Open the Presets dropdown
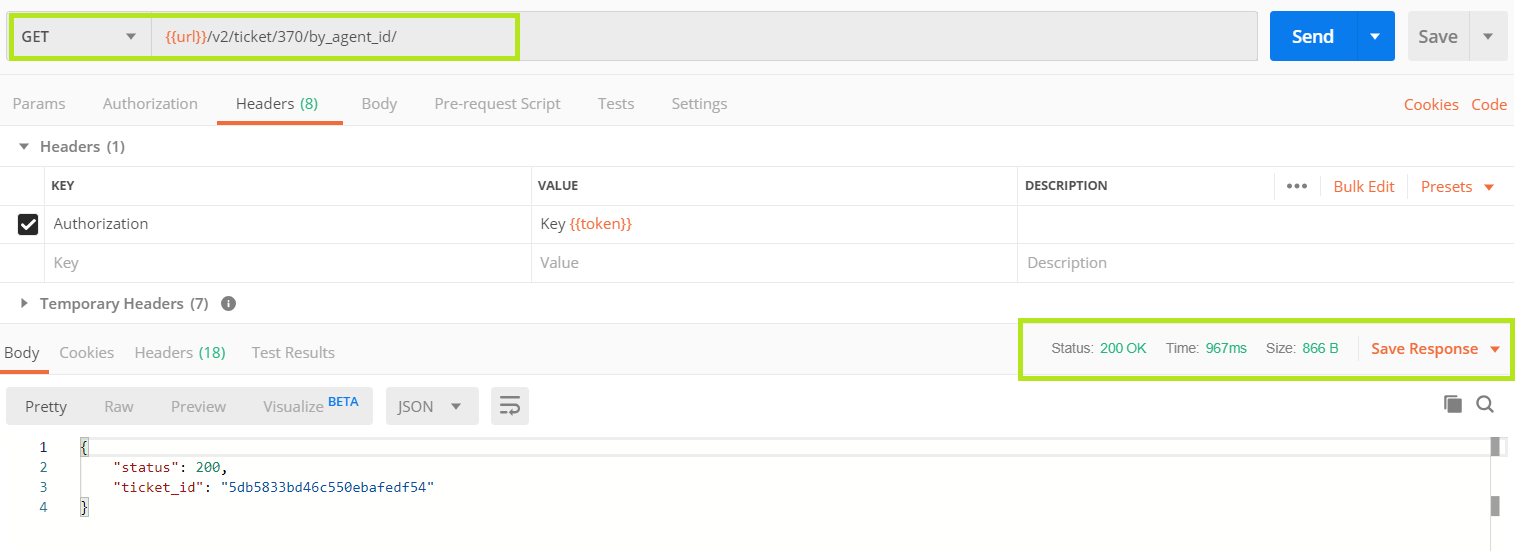The height and width of the screenshot is (551, 1529). tap(1457, 186)
